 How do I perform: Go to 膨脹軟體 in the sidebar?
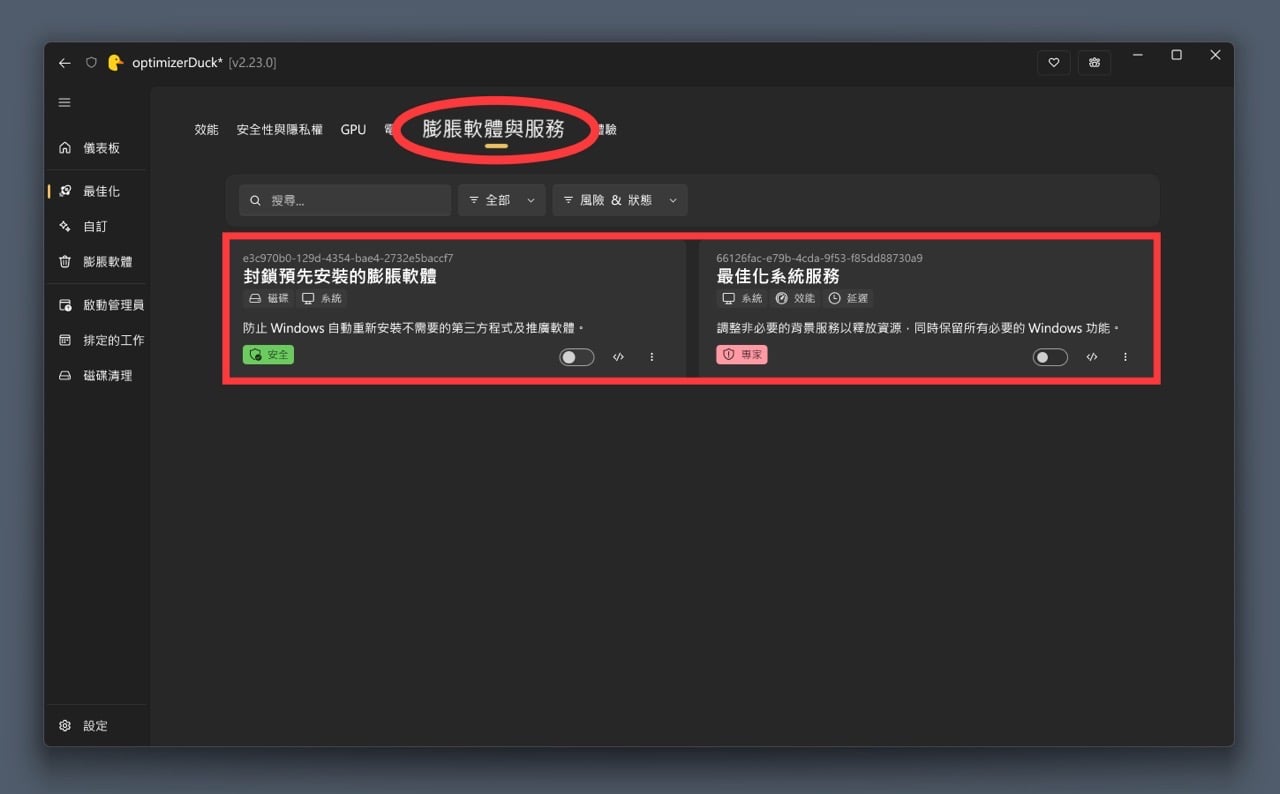pos(97,262)
